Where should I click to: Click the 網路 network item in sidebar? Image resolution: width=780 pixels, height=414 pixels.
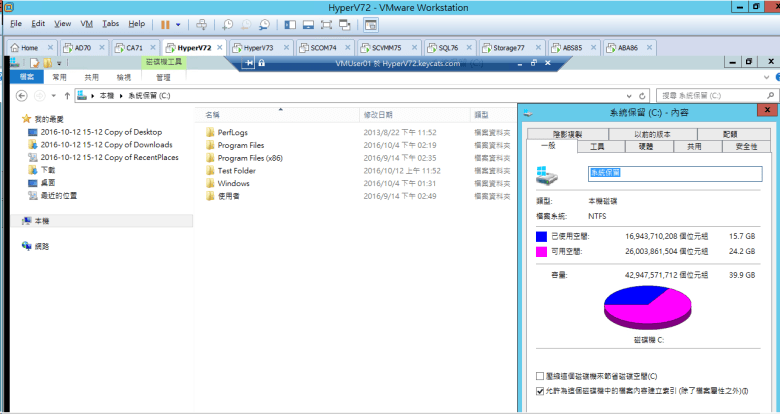pyautogui.click(x=41, y=246)
